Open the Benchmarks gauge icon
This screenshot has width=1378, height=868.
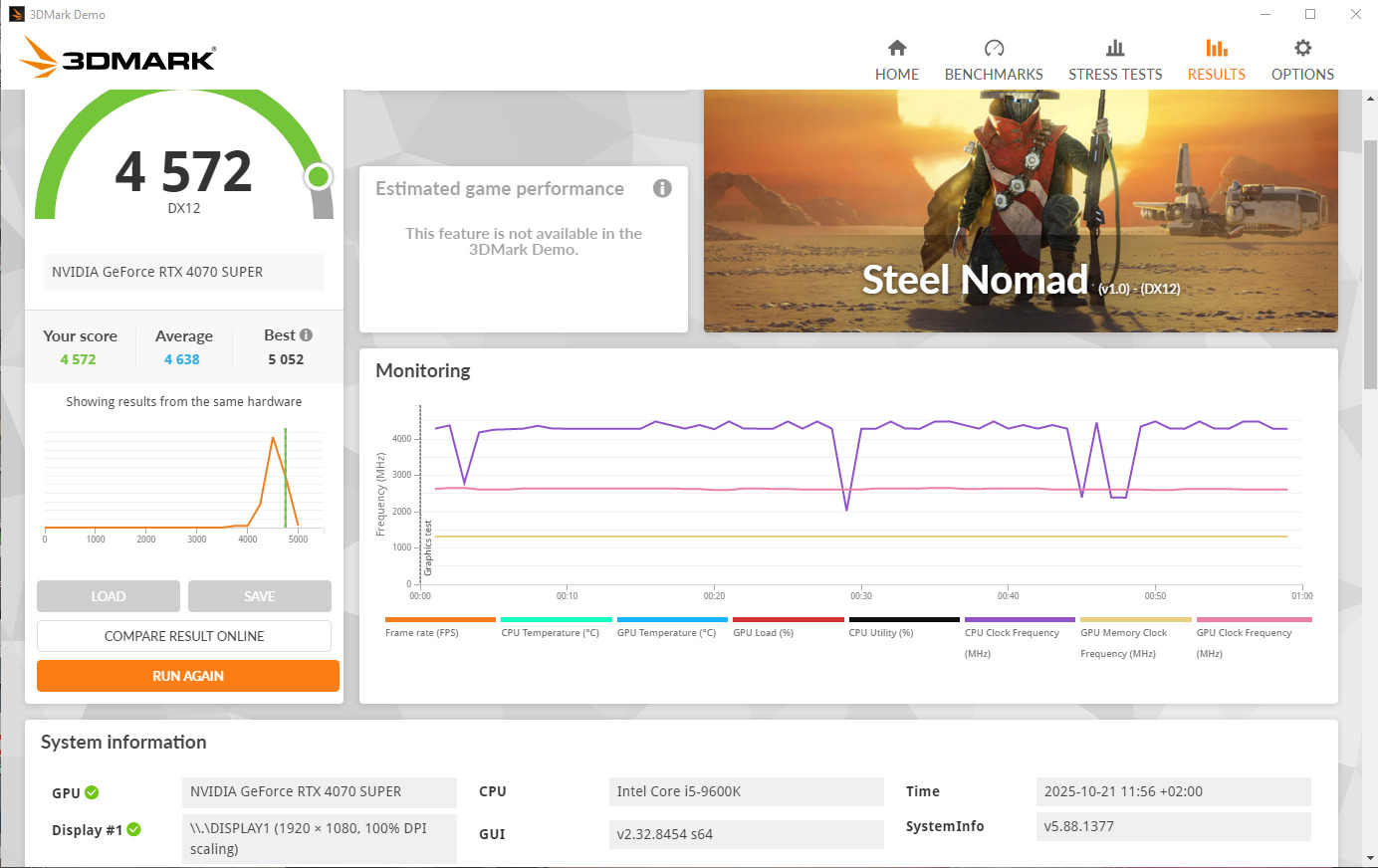994,48
